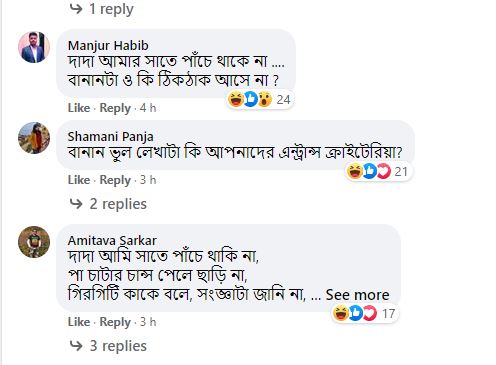Like Amitava Sarkar's comment

click(x=79, y=322)
